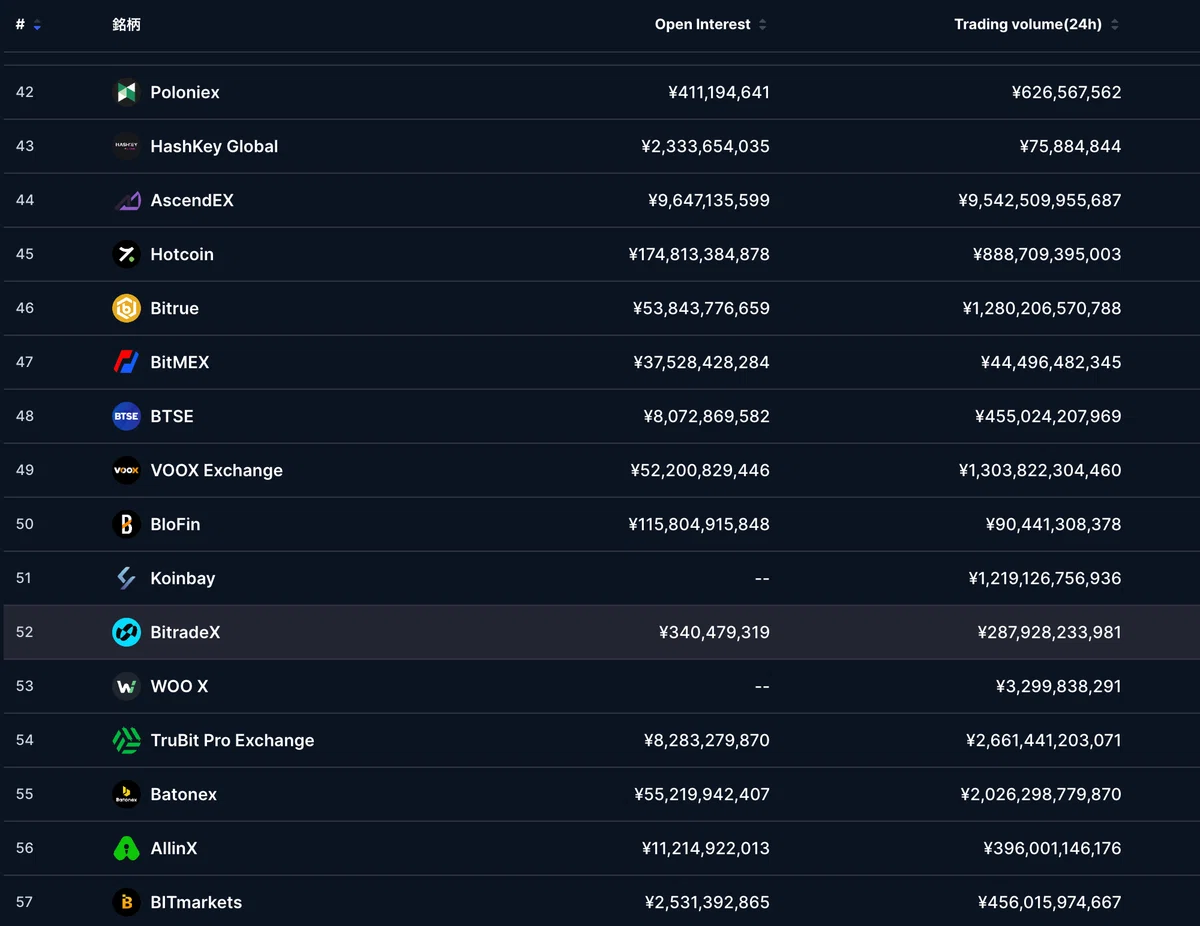Open the BitradeX exchange name

(x=185, y=632)
